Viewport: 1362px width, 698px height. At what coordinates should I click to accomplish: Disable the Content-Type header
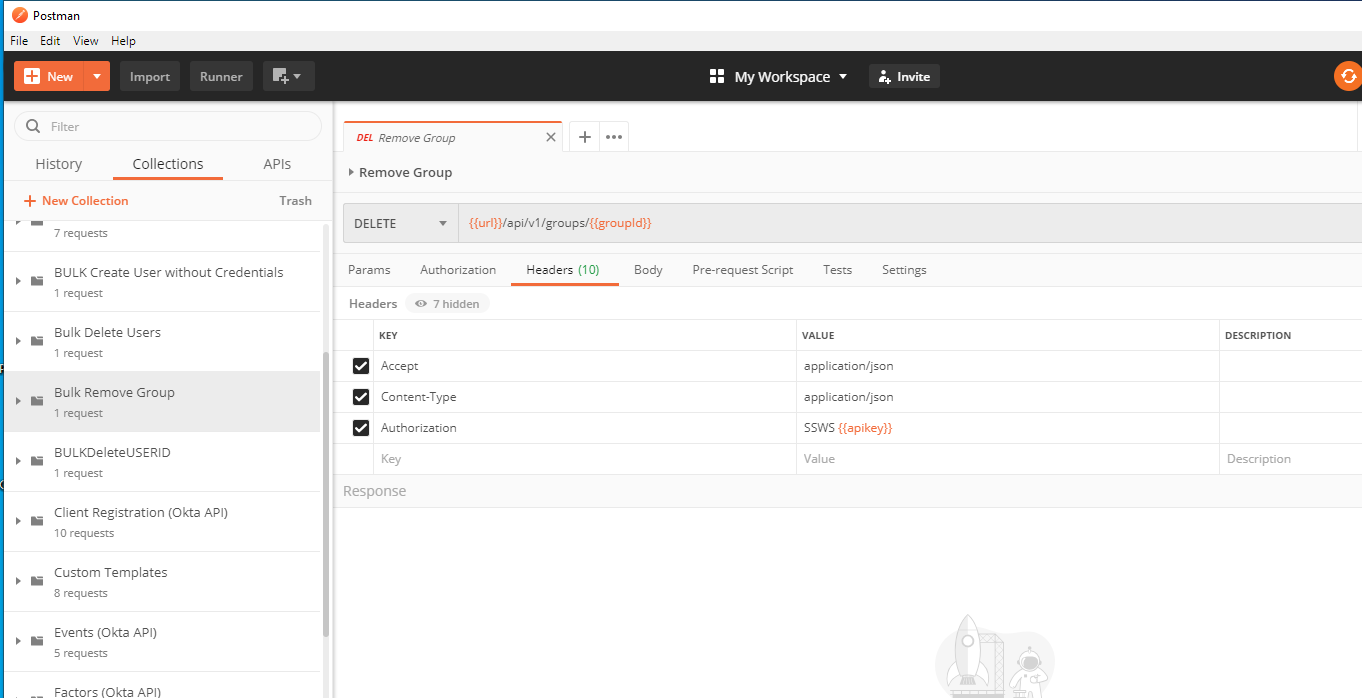tap(361, 397)
